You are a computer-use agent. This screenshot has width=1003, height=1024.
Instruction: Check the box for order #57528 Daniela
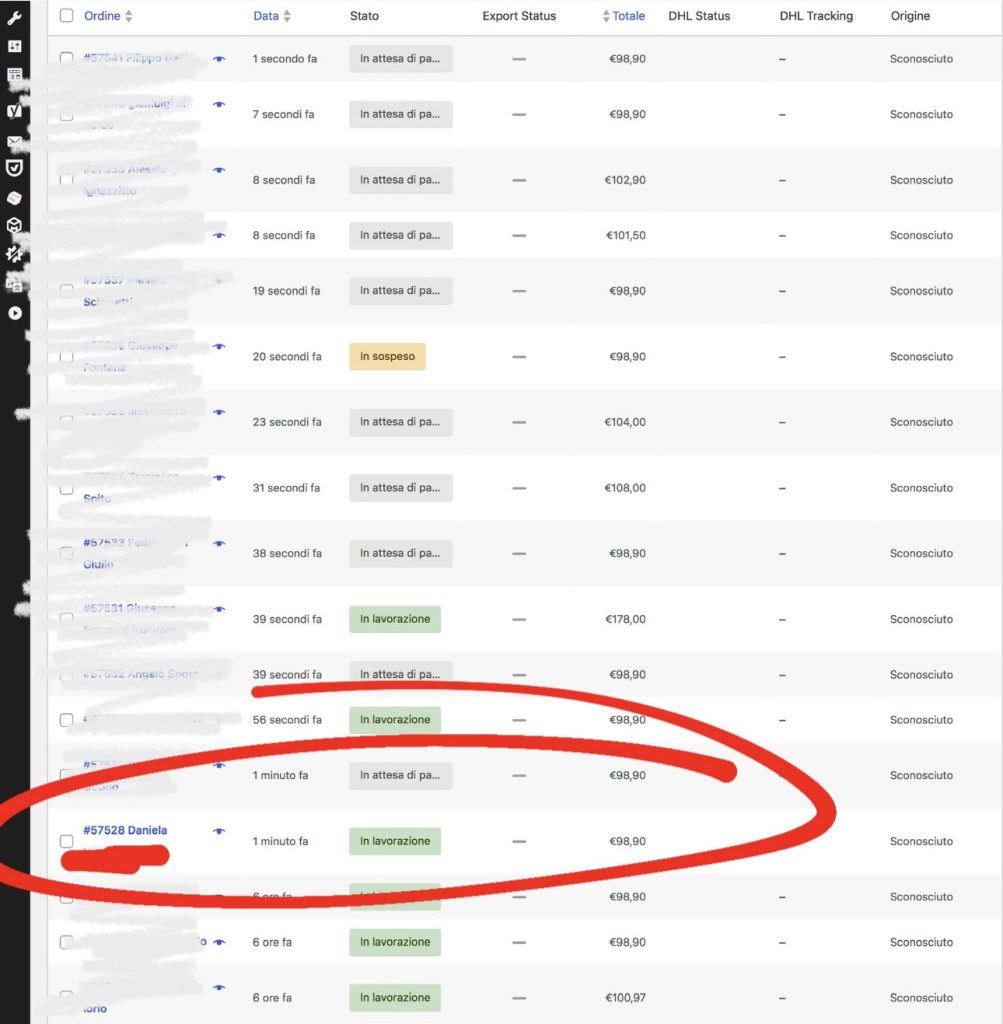click(66, 841)
